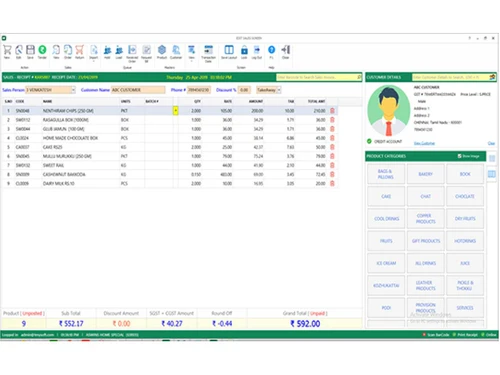
Task: Click the Save floppy disk icon
Action: click(x=30, y=51)
